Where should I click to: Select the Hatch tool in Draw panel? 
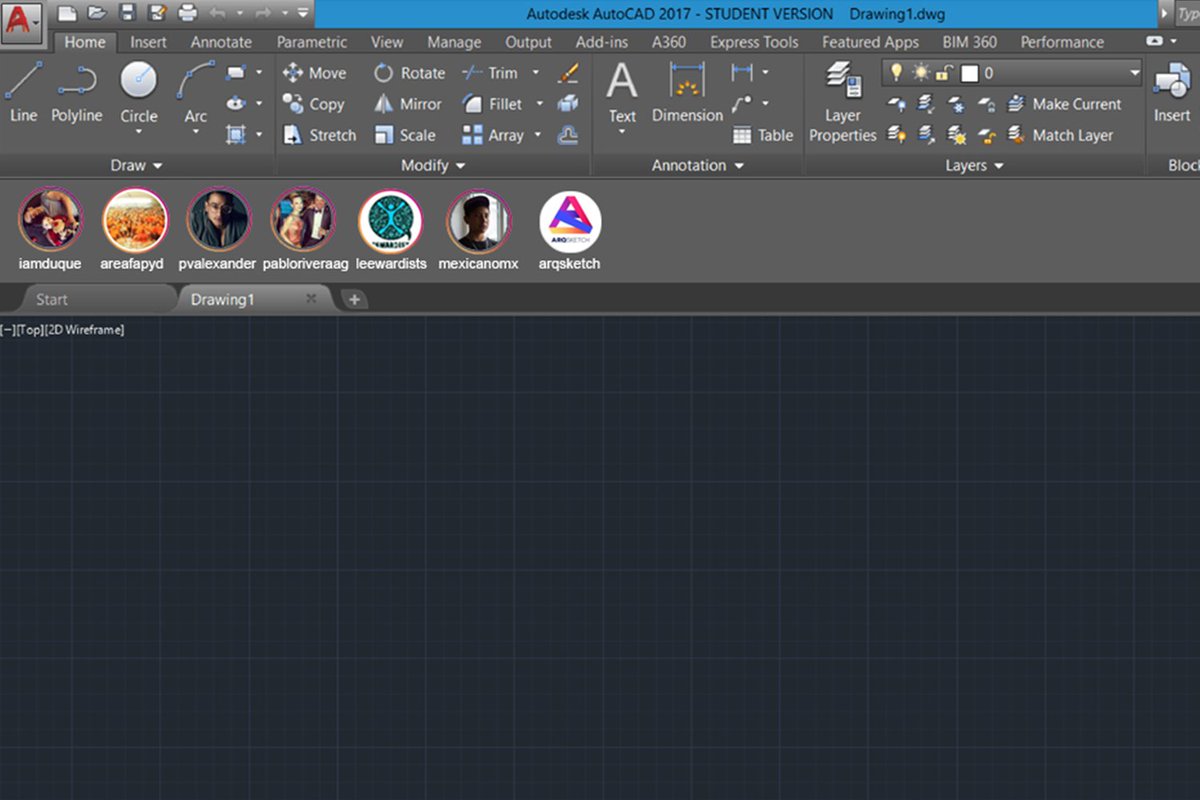[x=236, y=134]
